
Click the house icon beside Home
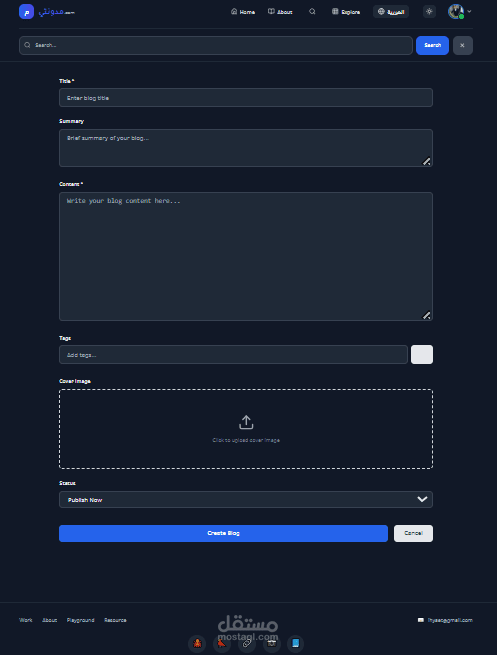(x=234, y=11)
